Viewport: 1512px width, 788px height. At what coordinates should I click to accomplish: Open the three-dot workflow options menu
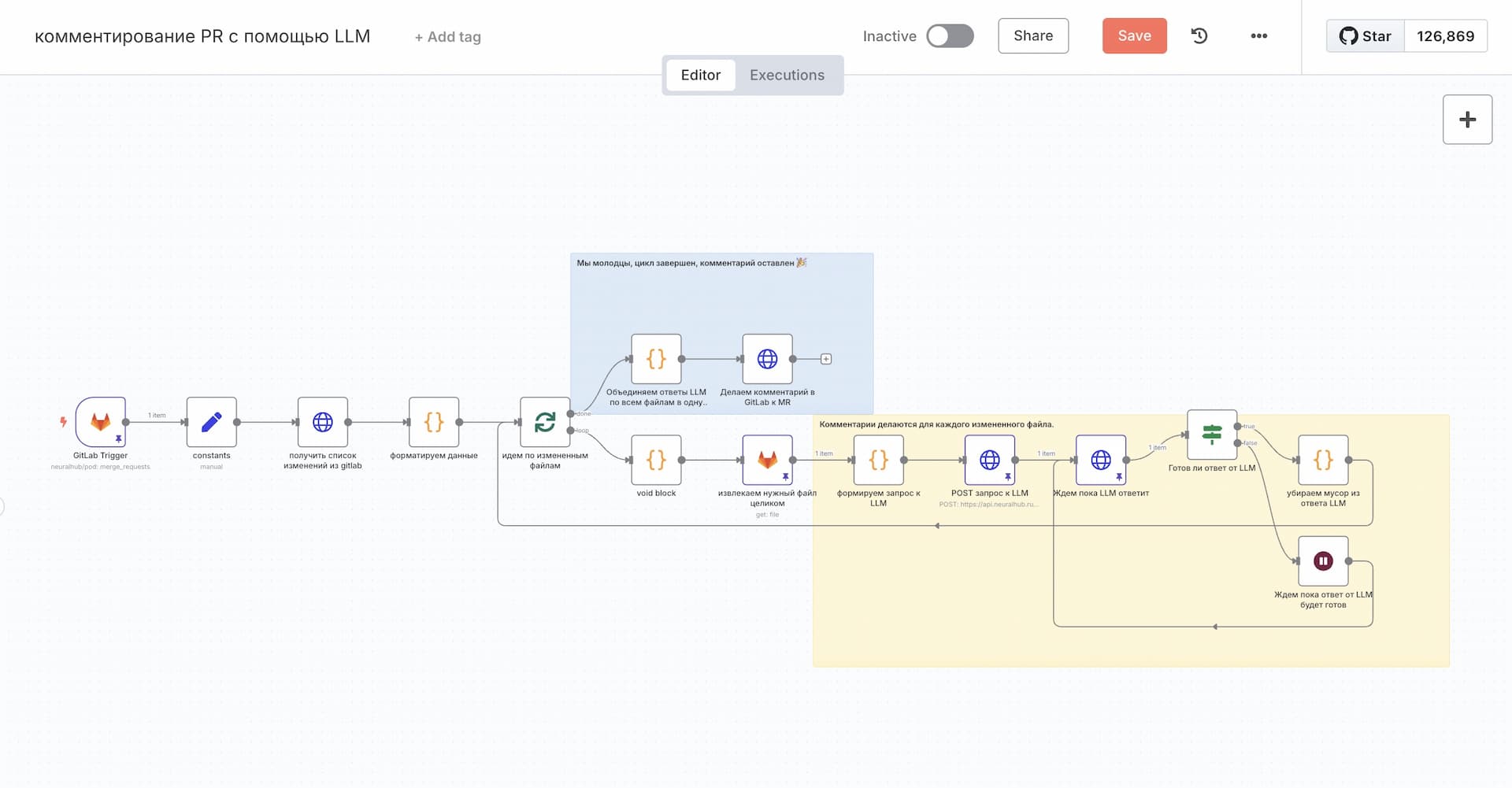click(x=1259, y=35)
